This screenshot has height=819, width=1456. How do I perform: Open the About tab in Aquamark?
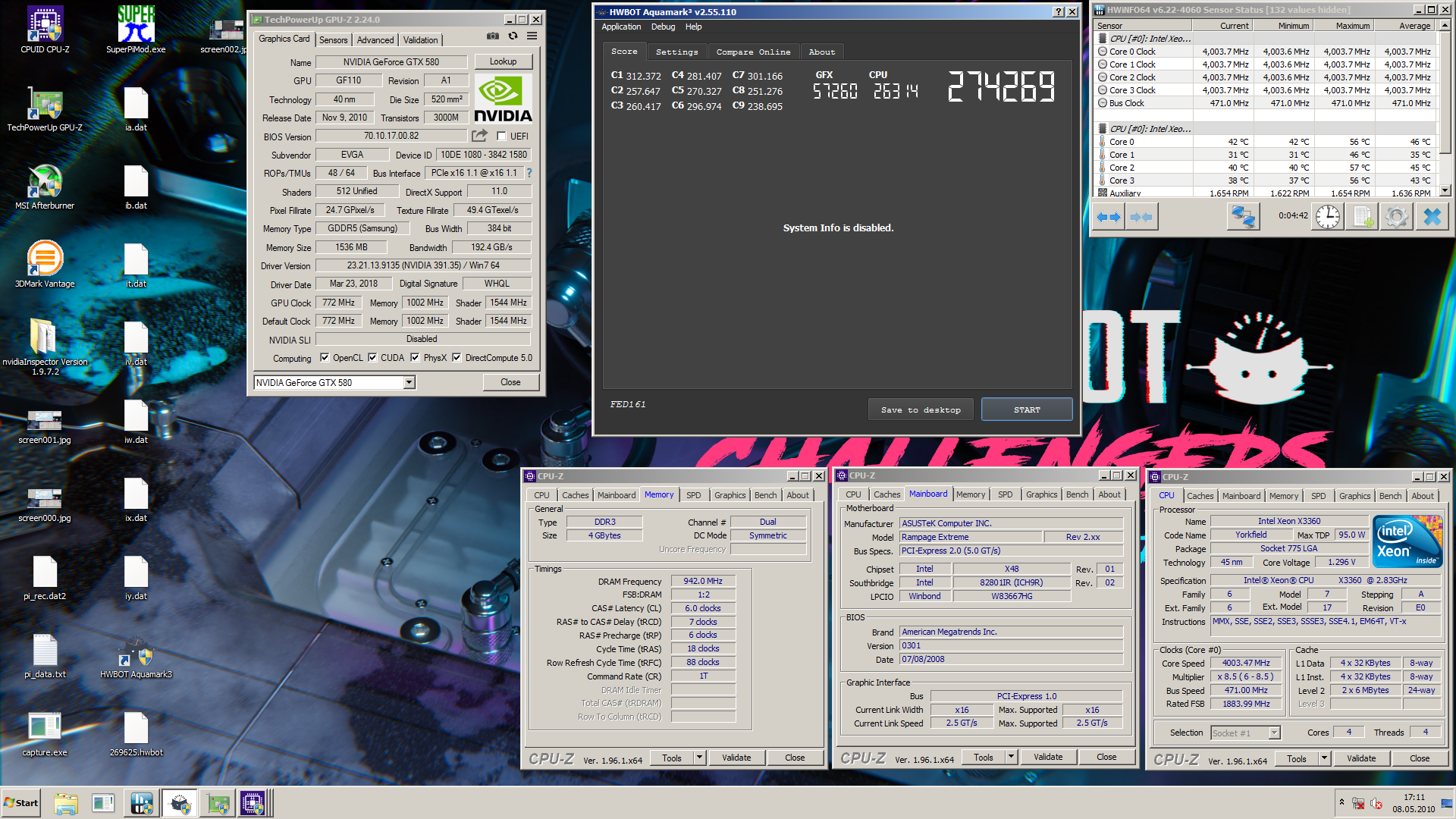click(x=821, y=52)
